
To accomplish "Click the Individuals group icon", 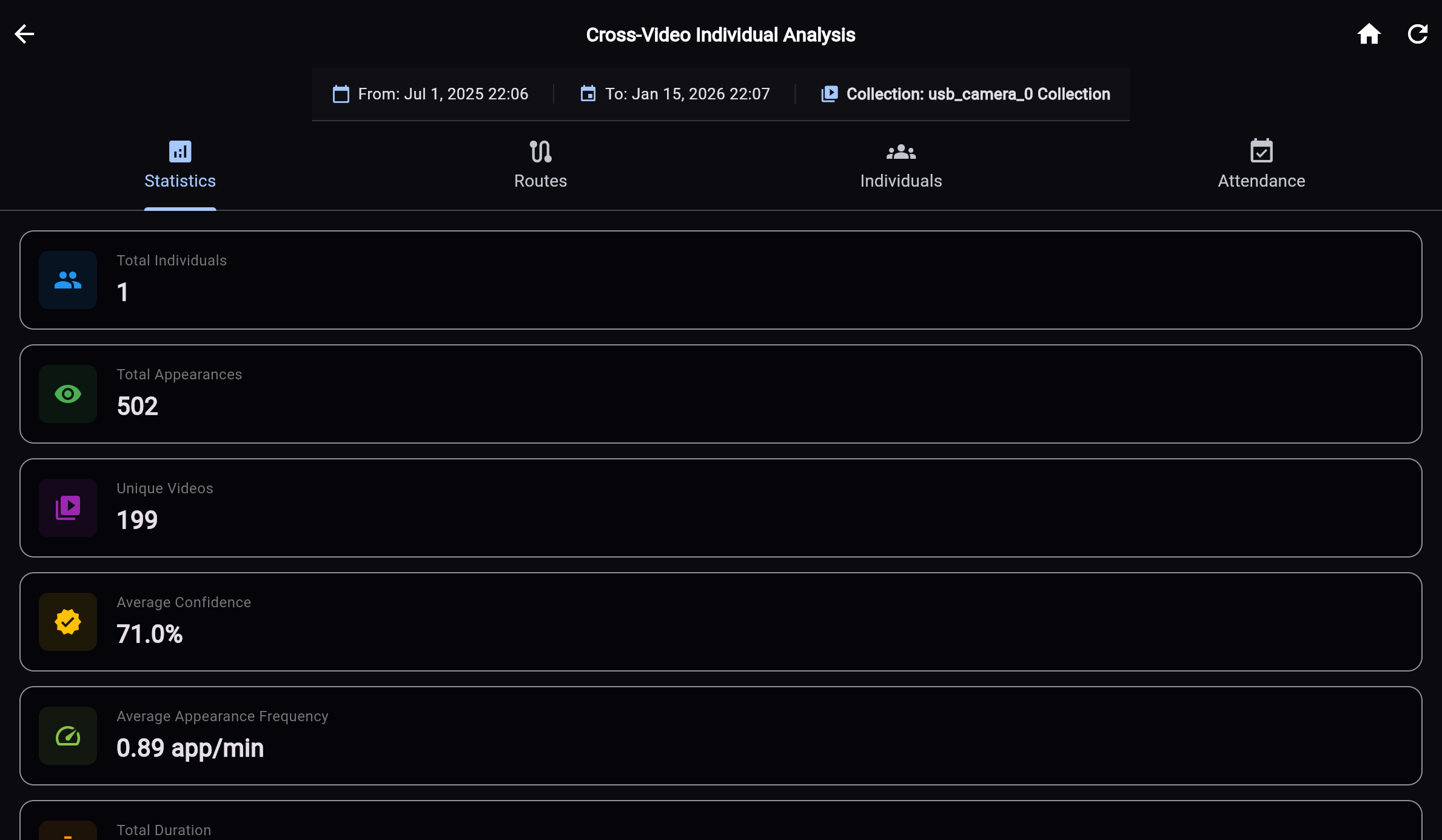I will [x=900, y=152].
